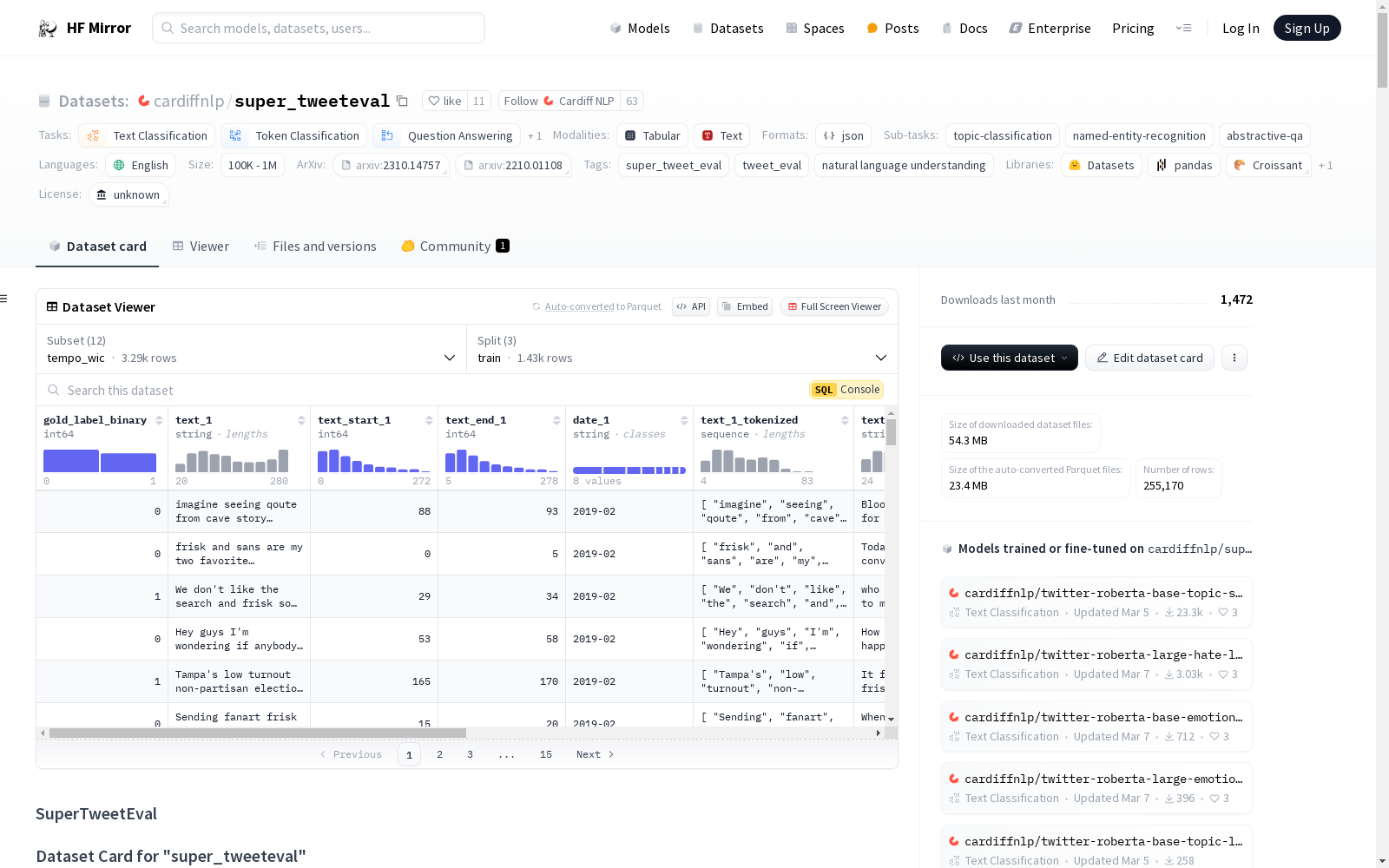Open the Files and versions tab

point(315,247)
